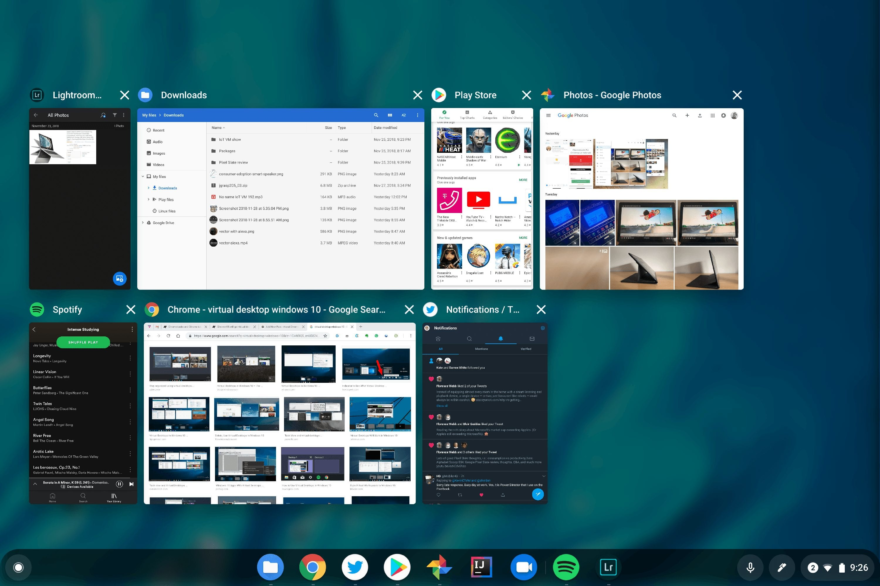Launch Lightroom from the shelf
The height and width of the screenshot is (586, 880).
click(x=608, y=567)
